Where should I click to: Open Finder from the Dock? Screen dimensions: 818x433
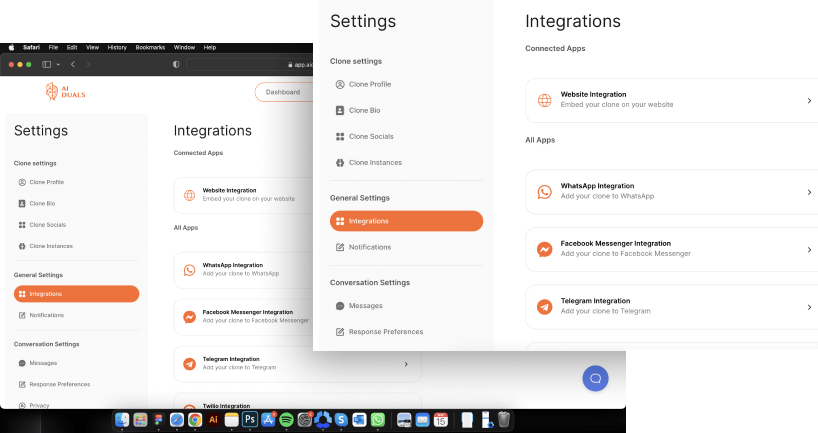(x=122, y=419)
